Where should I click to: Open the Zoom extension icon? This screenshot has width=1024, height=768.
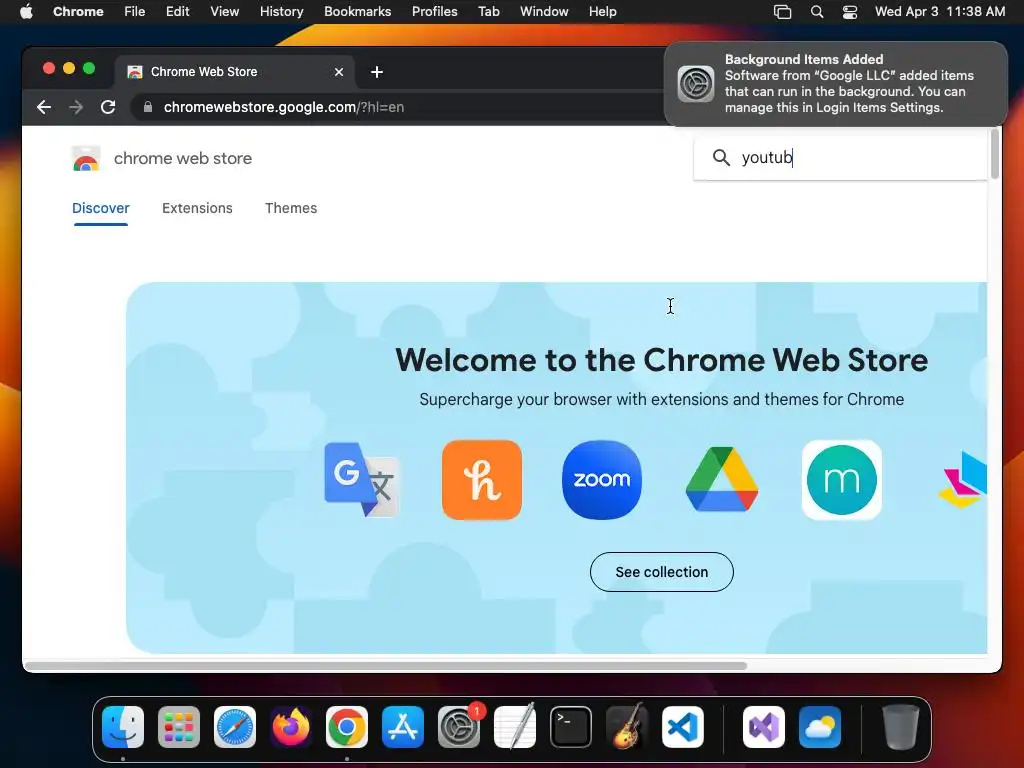[x=601, y=480]
